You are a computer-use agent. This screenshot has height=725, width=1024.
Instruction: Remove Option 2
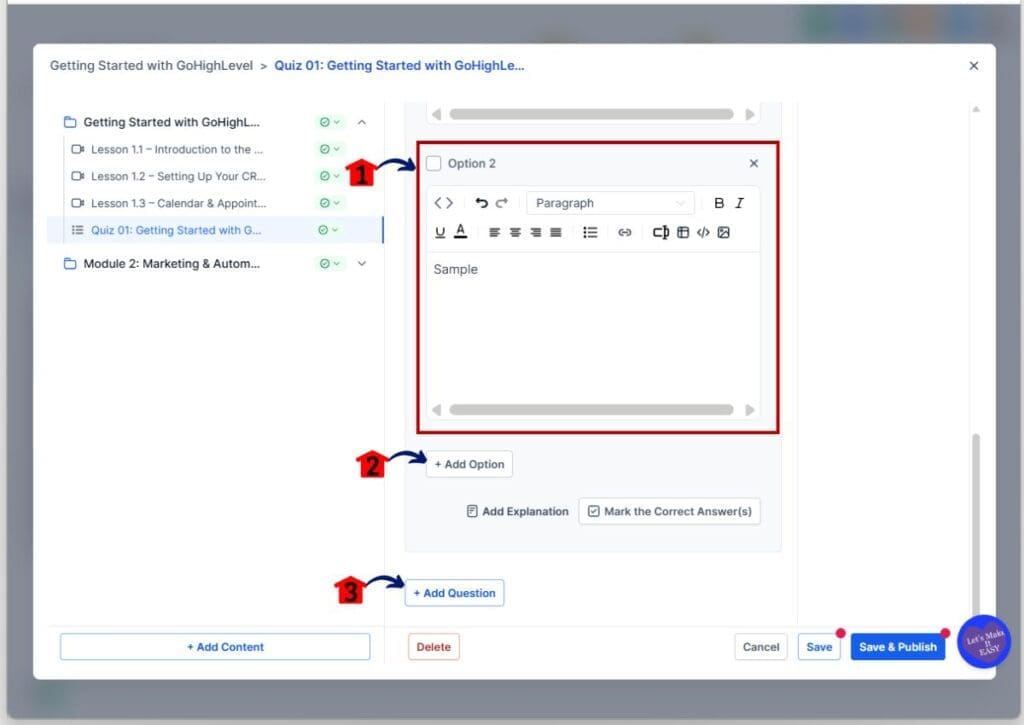coord(754,163)
